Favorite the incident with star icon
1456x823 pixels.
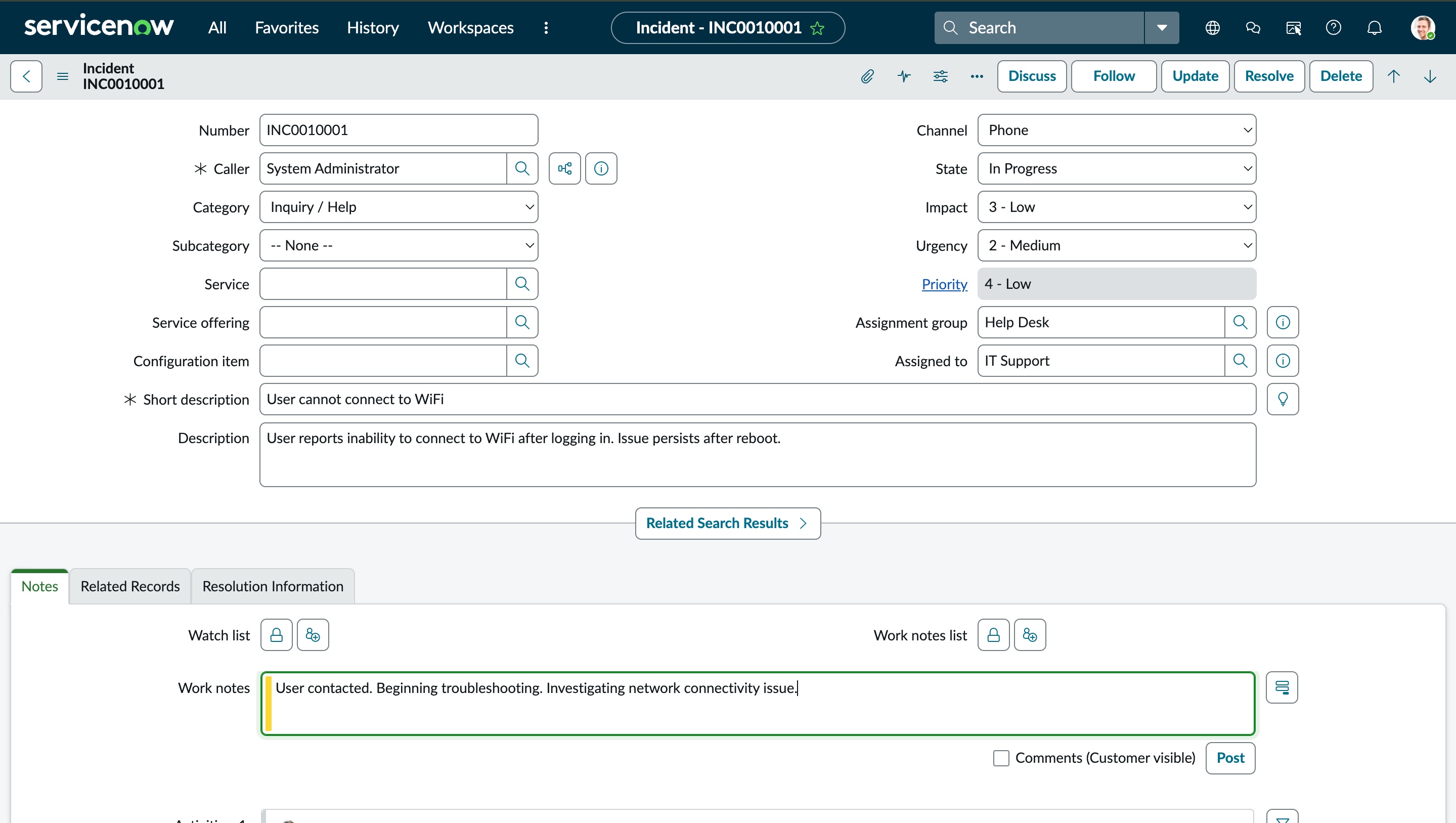[817, 28]
